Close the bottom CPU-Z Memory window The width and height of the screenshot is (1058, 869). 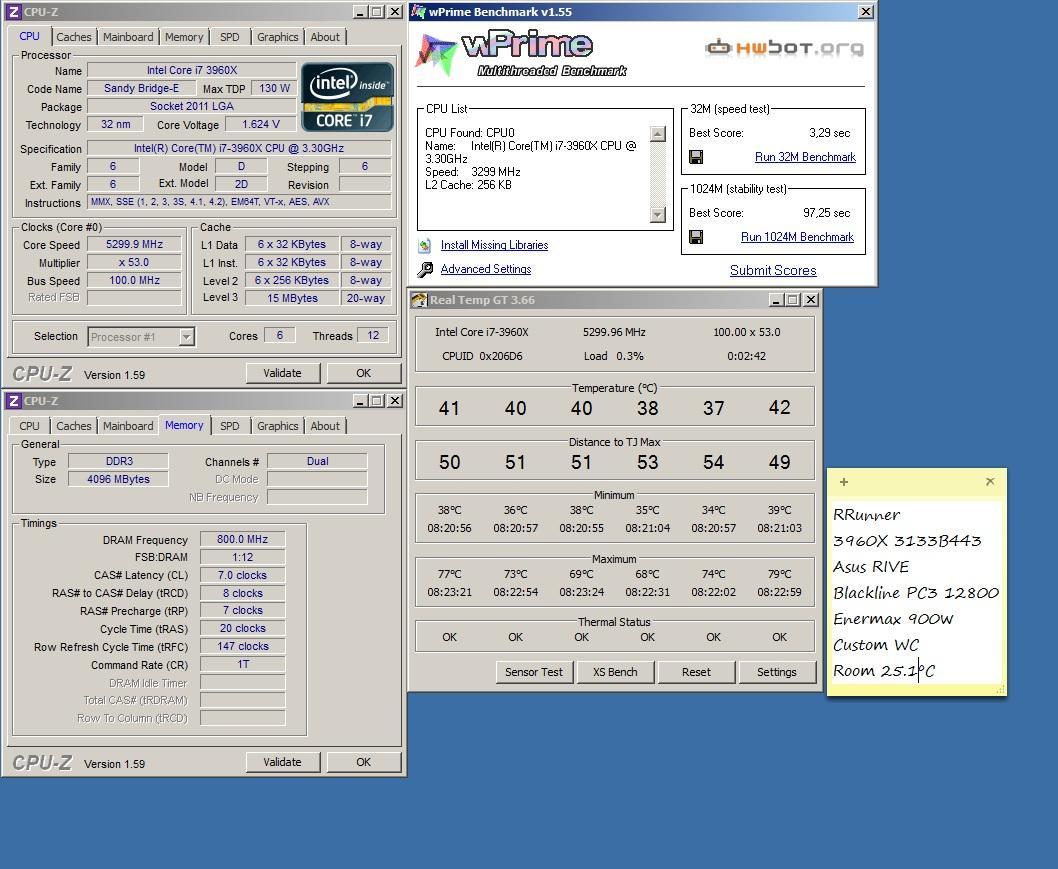[395, 401]
